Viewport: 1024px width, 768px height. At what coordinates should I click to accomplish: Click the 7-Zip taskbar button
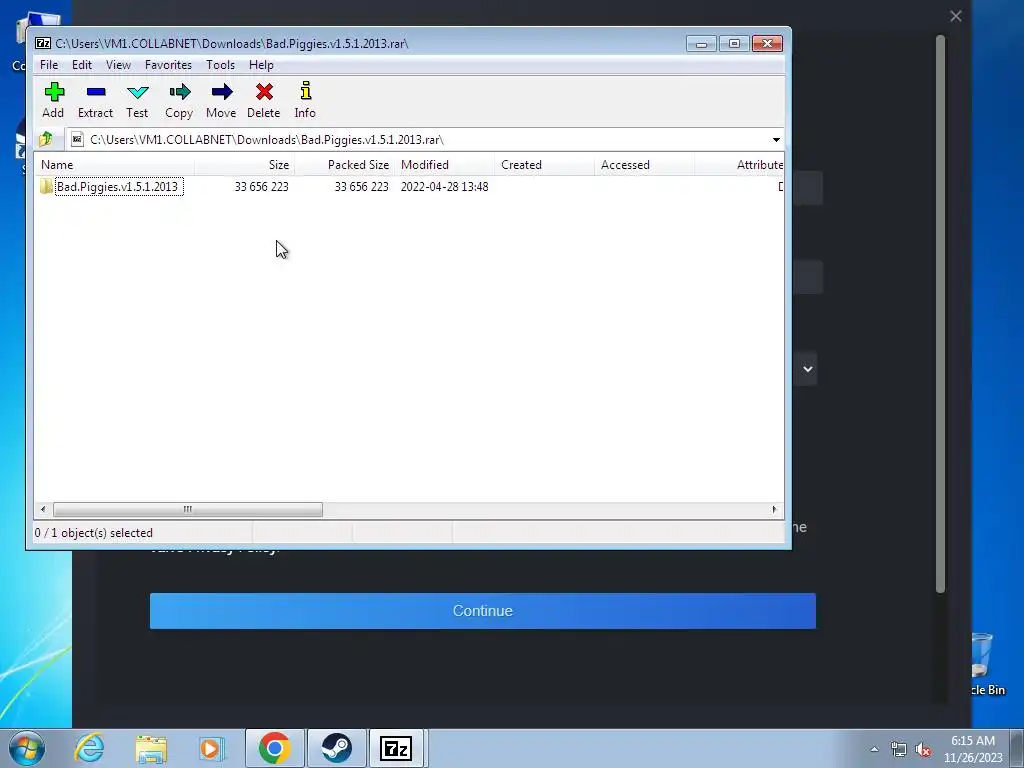tap(396, 748)
